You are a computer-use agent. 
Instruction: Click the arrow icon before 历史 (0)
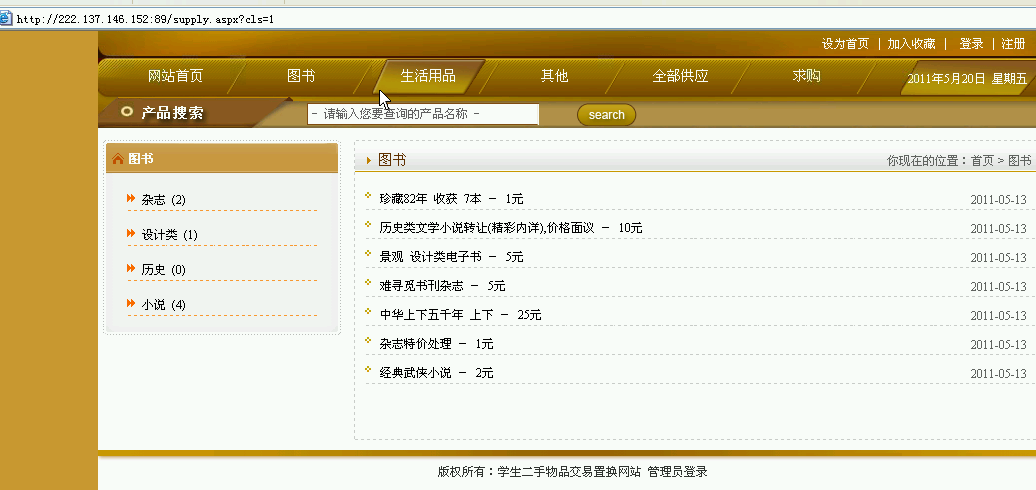131,268
